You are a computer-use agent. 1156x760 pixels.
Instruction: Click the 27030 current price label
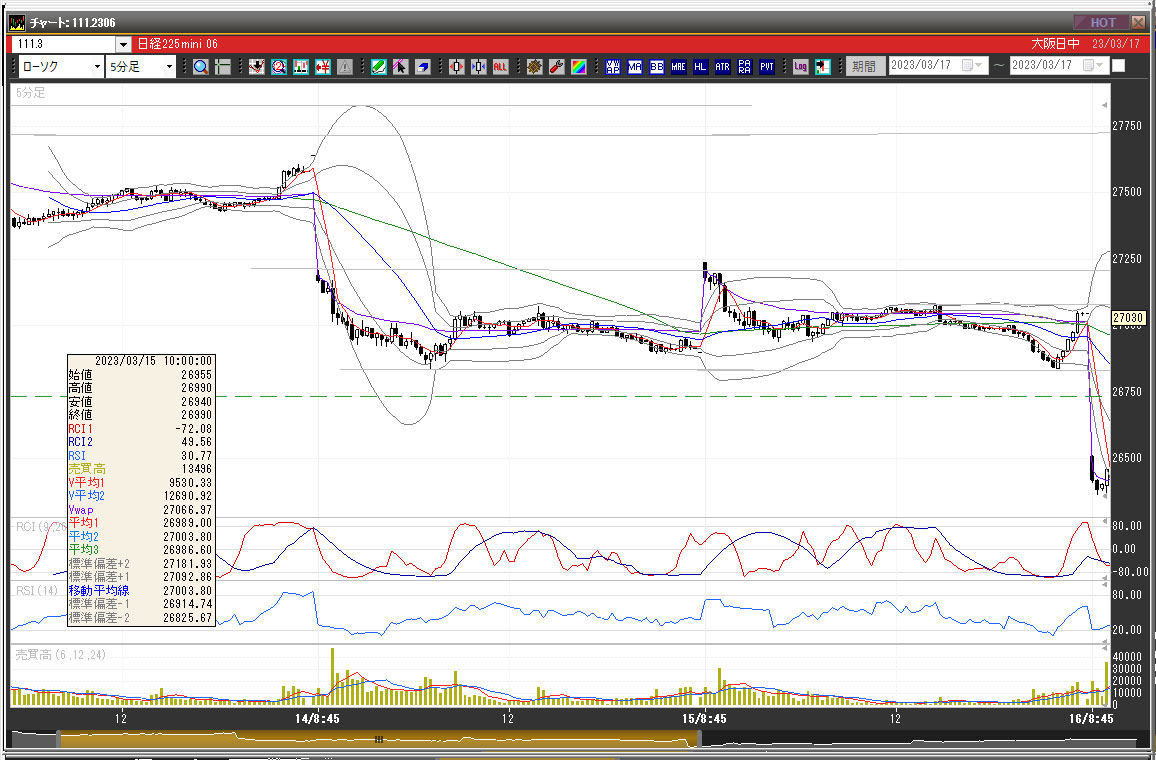click(x=1128, y=318)
